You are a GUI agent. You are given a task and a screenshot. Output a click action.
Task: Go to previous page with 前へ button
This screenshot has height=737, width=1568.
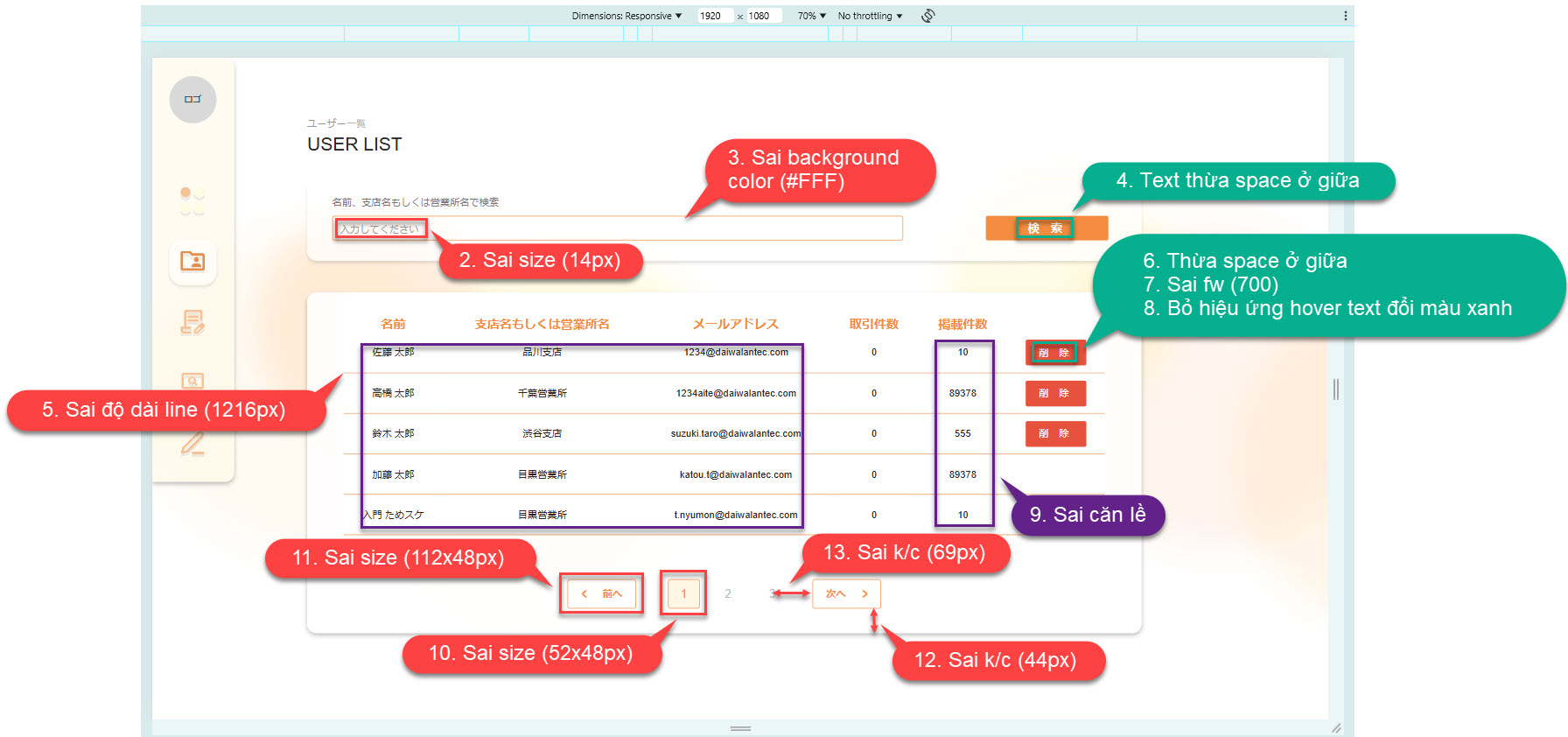coord(602,593)
